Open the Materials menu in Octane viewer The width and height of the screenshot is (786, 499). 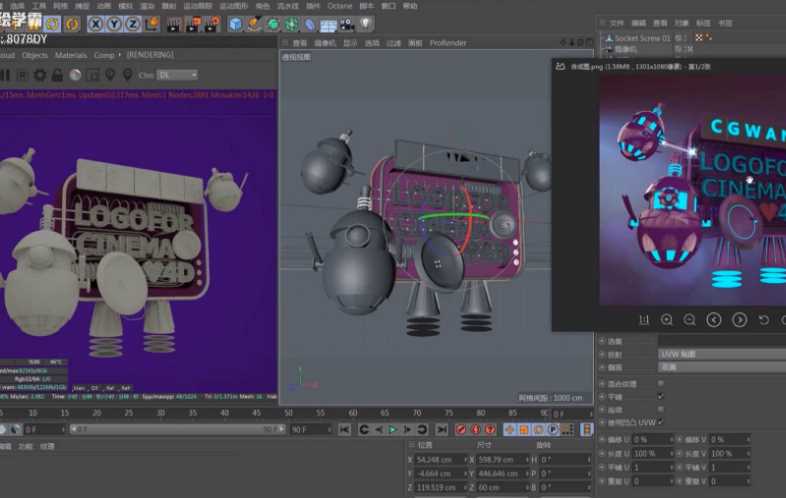click(71, 55)
